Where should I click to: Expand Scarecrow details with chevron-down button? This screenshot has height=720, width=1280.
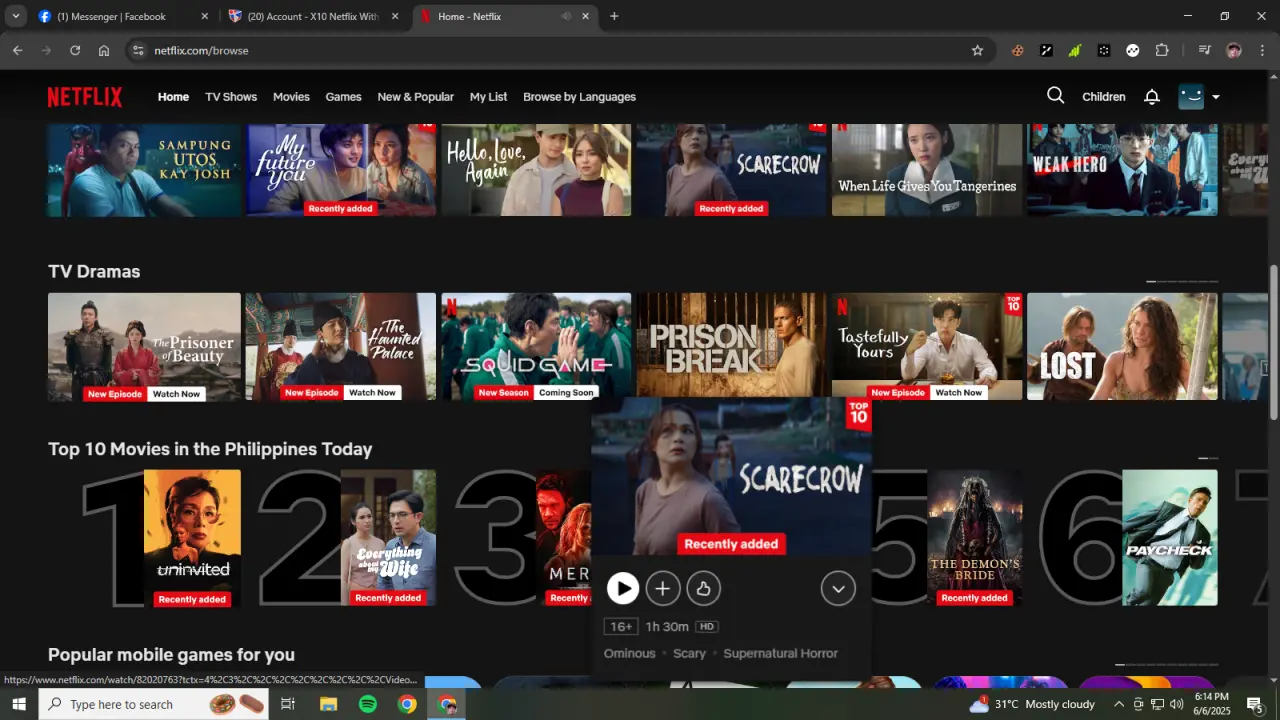(x=838, y=588)
